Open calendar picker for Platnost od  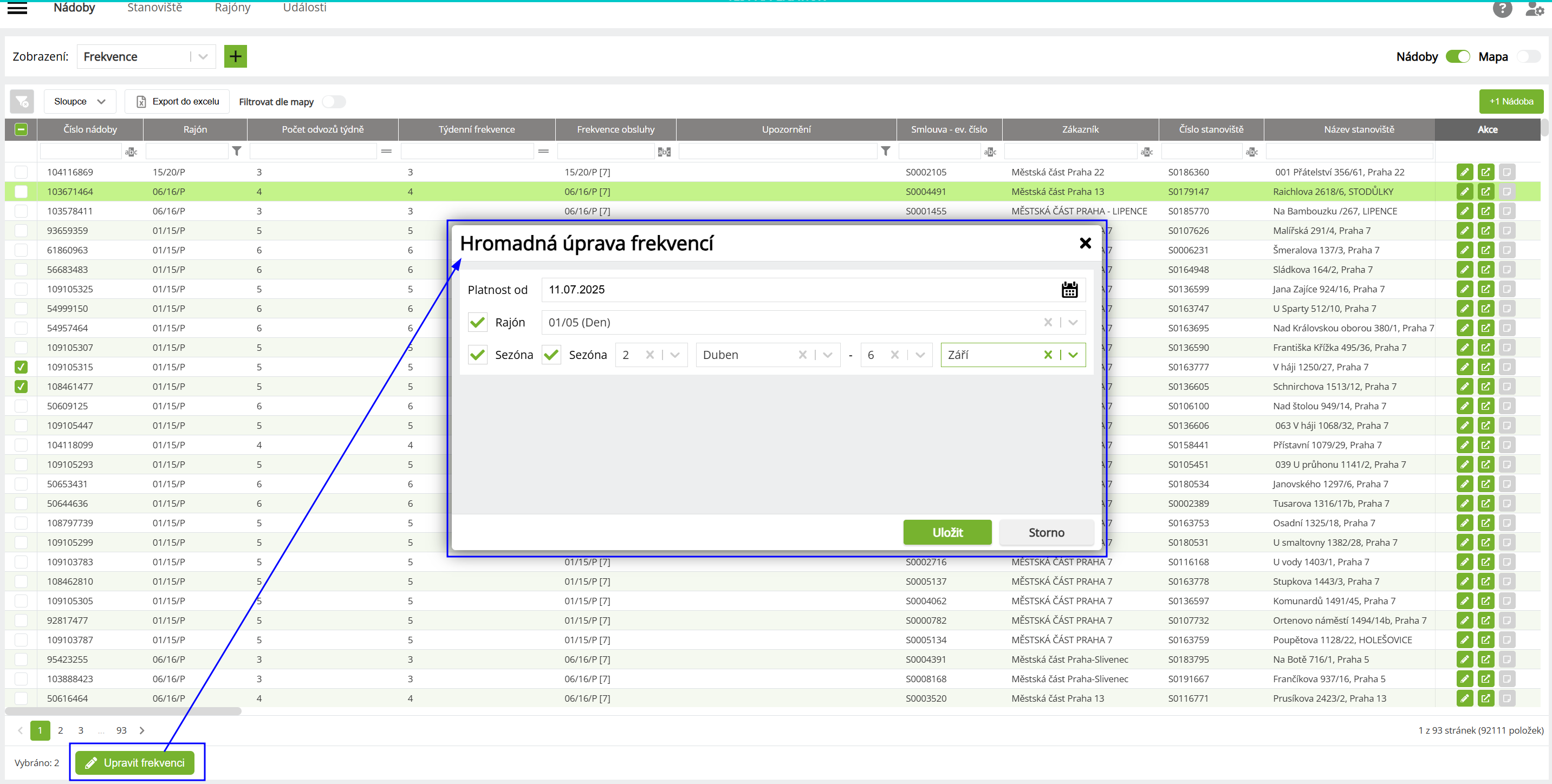pos(1069,290)
